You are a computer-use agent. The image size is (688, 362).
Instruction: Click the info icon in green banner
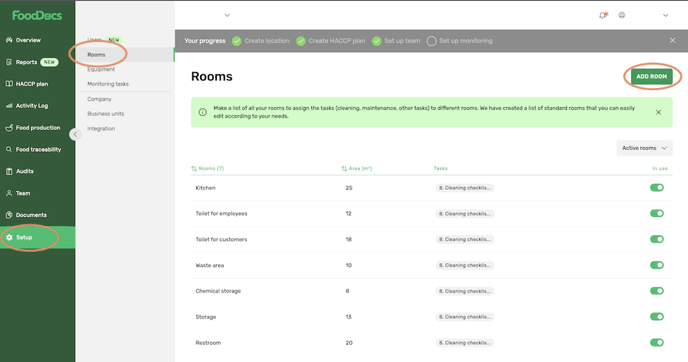203,112
